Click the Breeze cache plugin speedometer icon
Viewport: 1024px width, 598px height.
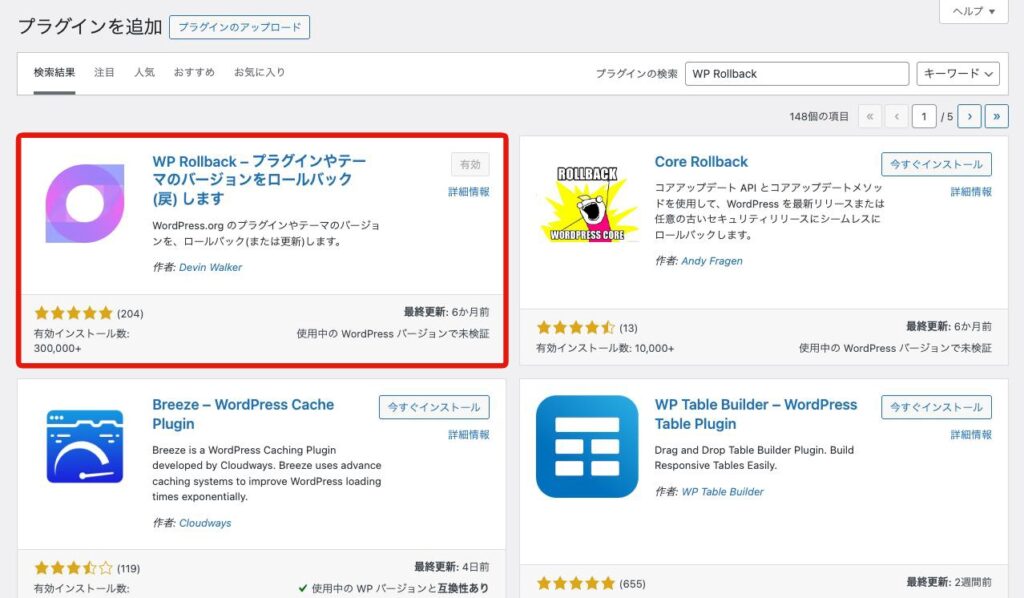(x=85, y=447)
